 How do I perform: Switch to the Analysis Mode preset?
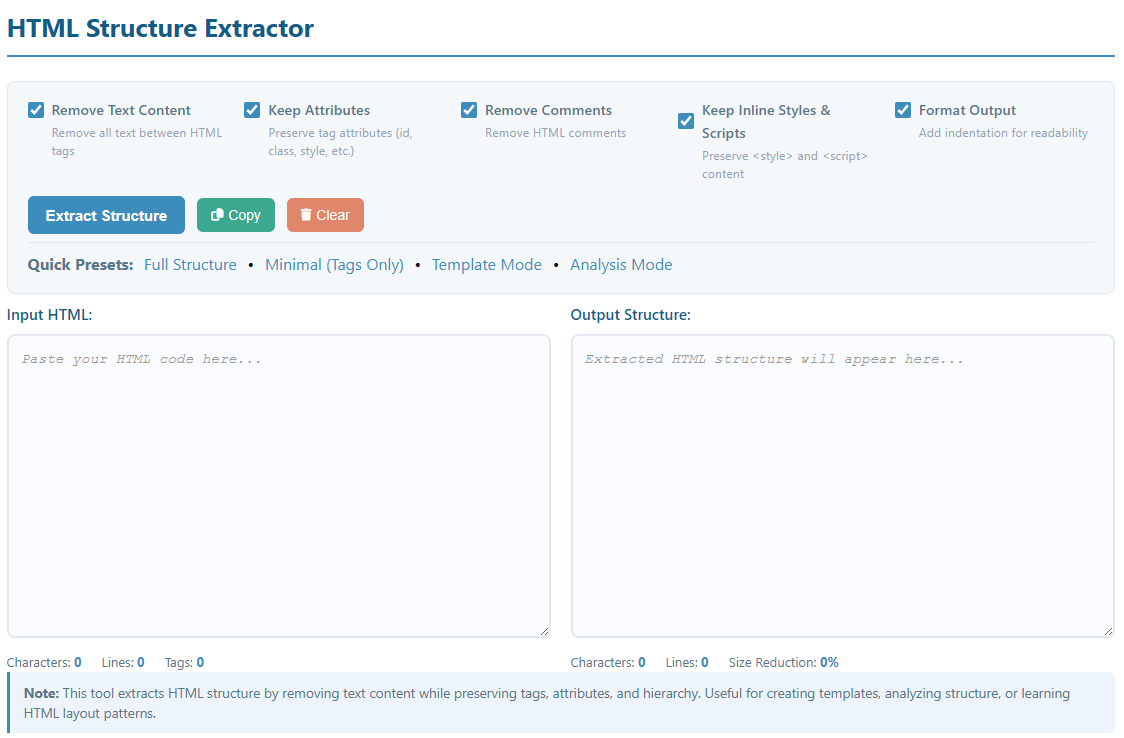point(621,265)
